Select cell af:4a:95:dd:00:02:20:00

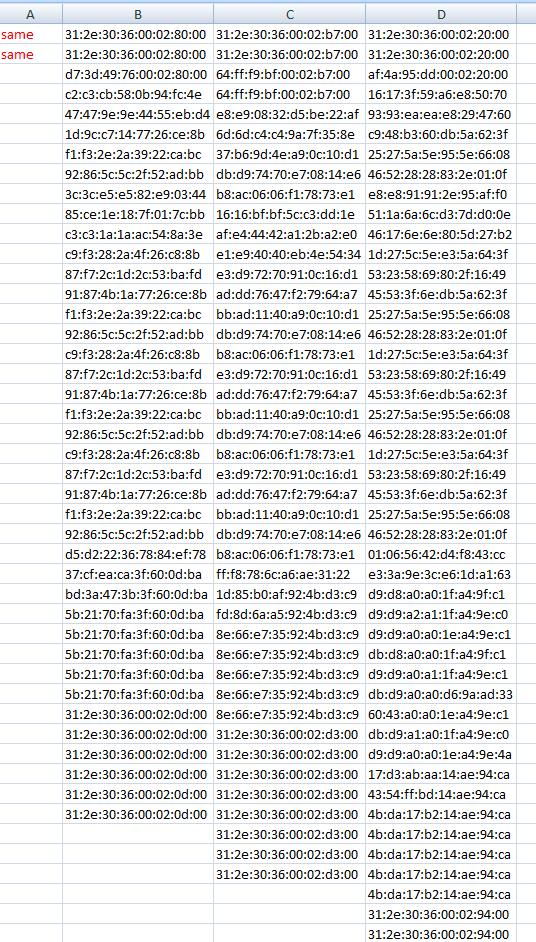coord(441,74)
